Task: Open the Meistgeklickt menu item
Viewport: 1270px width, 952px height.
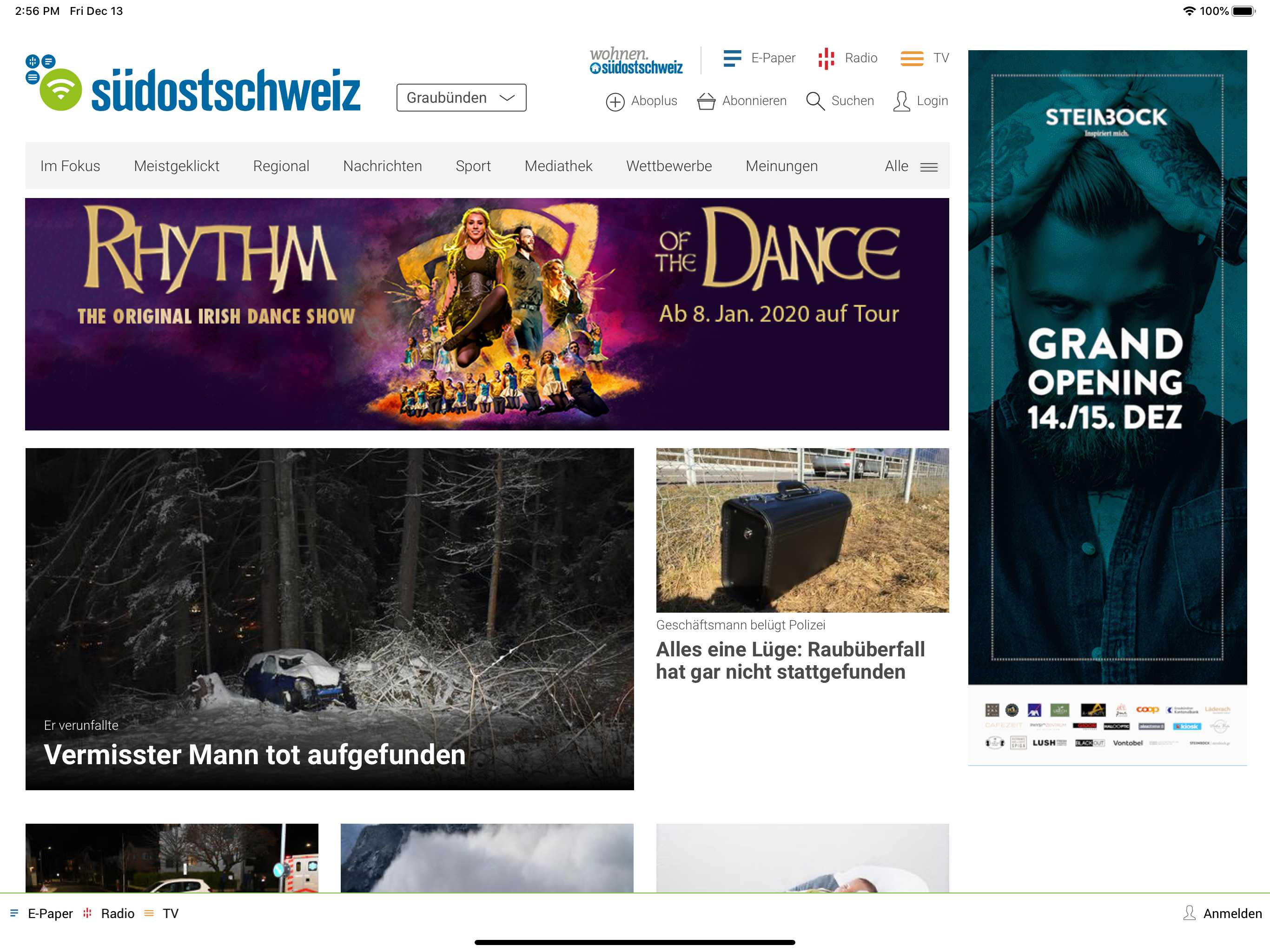Action: click(176, 166)
